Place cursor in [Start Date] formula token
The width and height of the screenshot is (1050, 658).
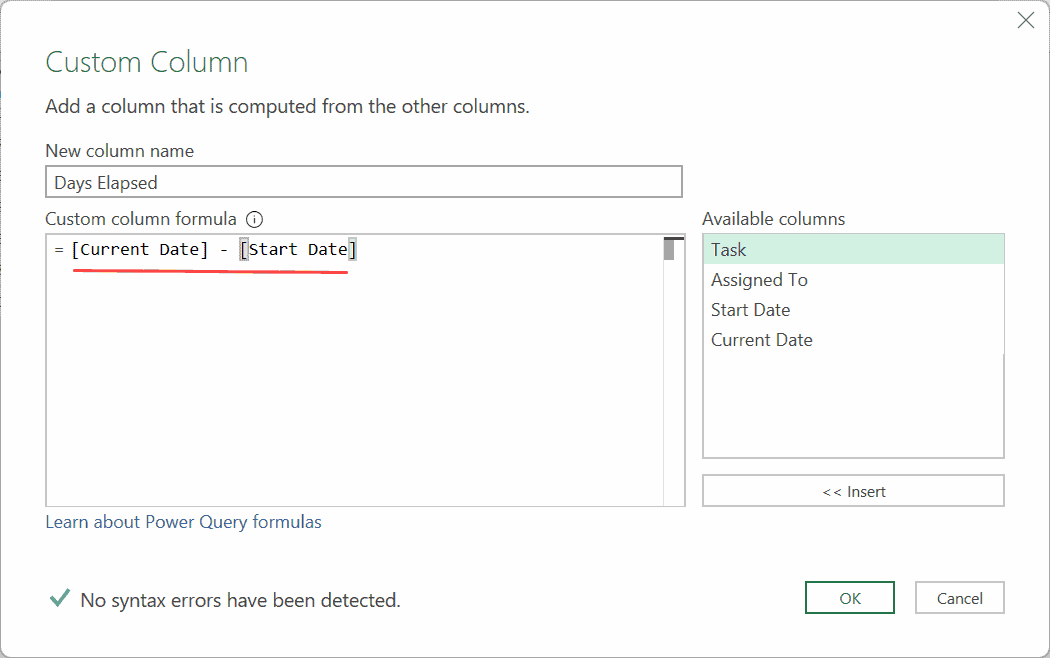[298, 250]
